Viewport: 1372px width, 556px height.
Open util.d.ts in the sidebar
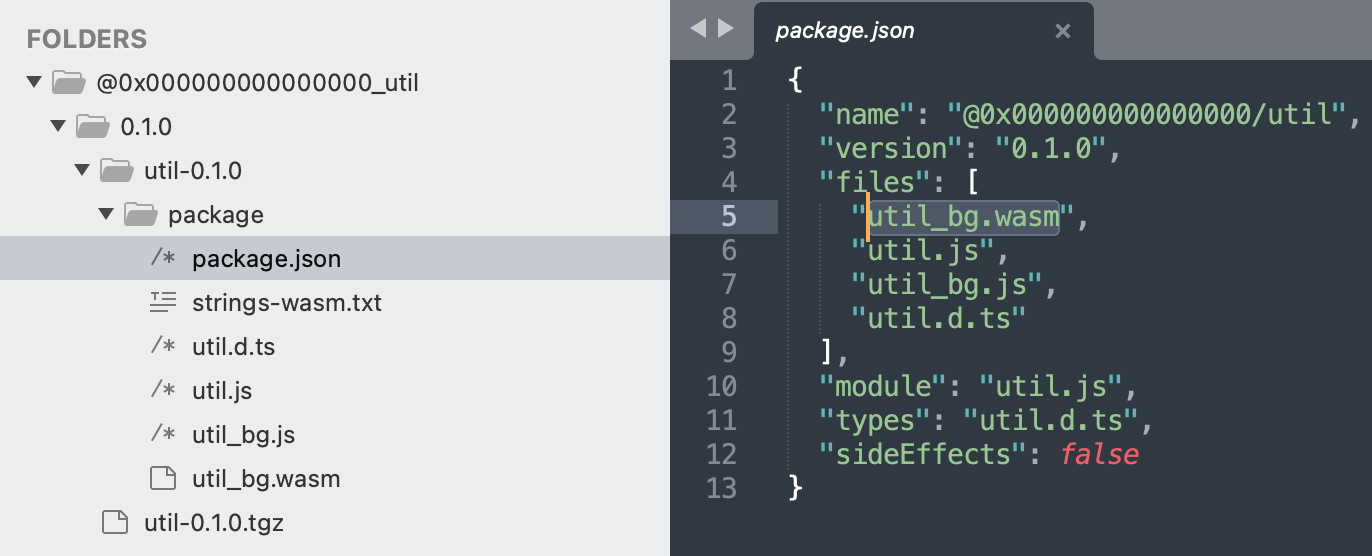233,347
